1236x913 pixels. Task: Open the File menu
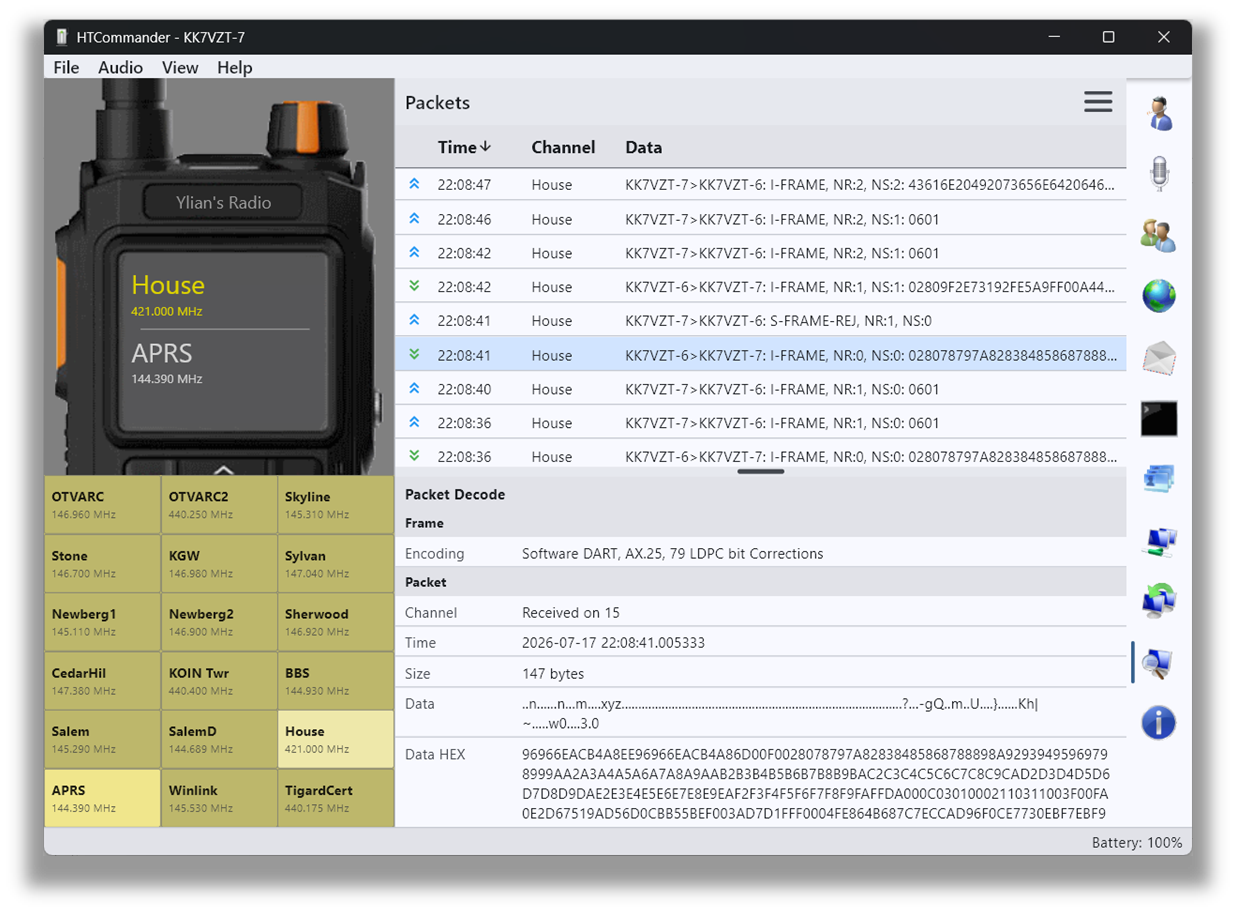coord(66,67)
